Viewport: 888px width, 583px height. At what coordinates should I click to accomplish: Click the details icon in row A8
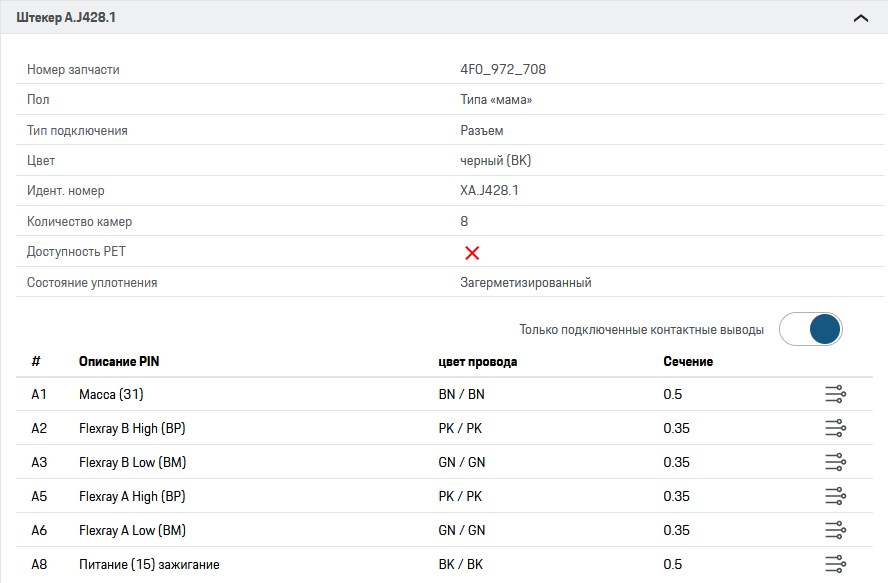coord(835,564)
